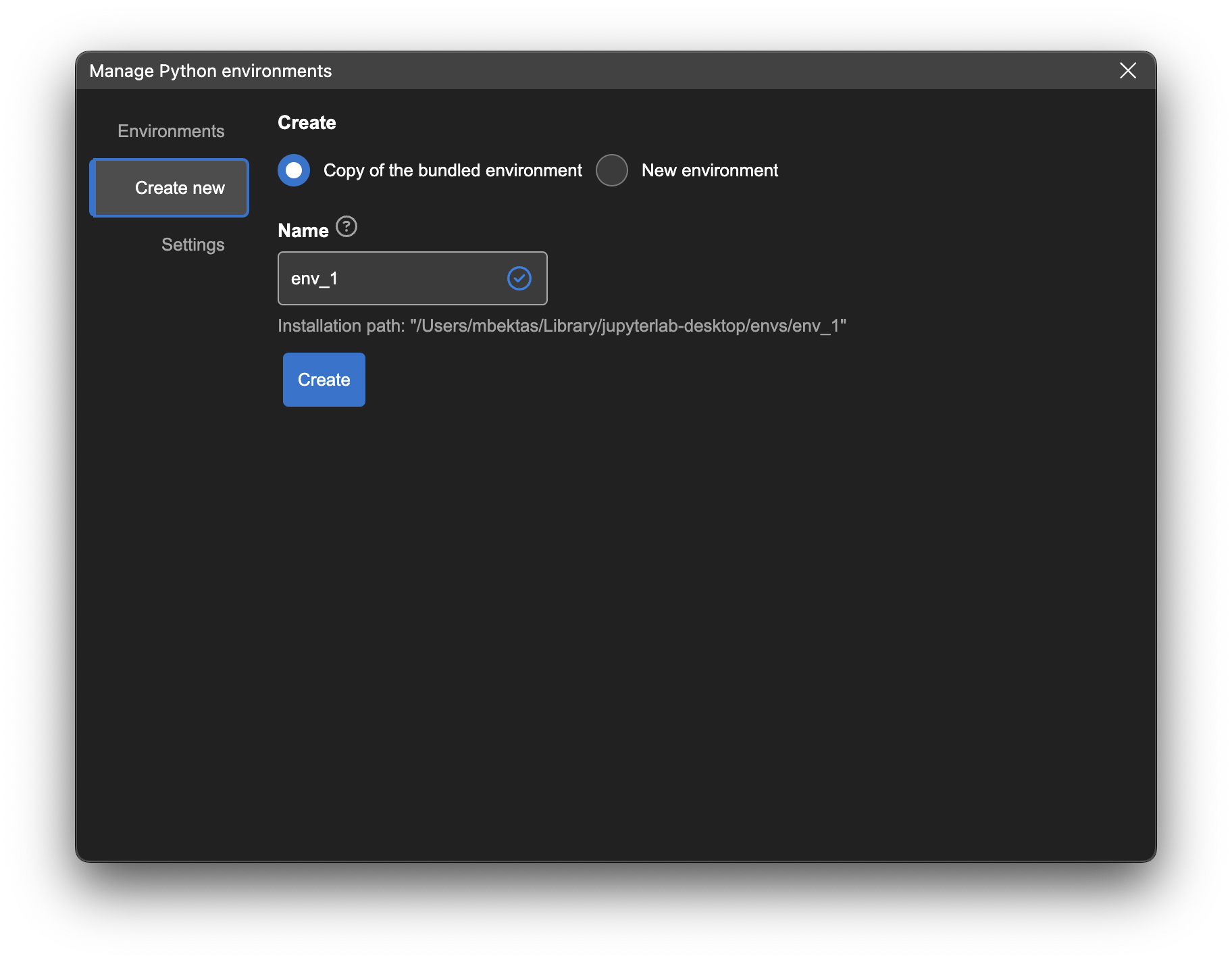Click the blue Create button
This screenshot has height=962, width=1232.
point(324,380)
